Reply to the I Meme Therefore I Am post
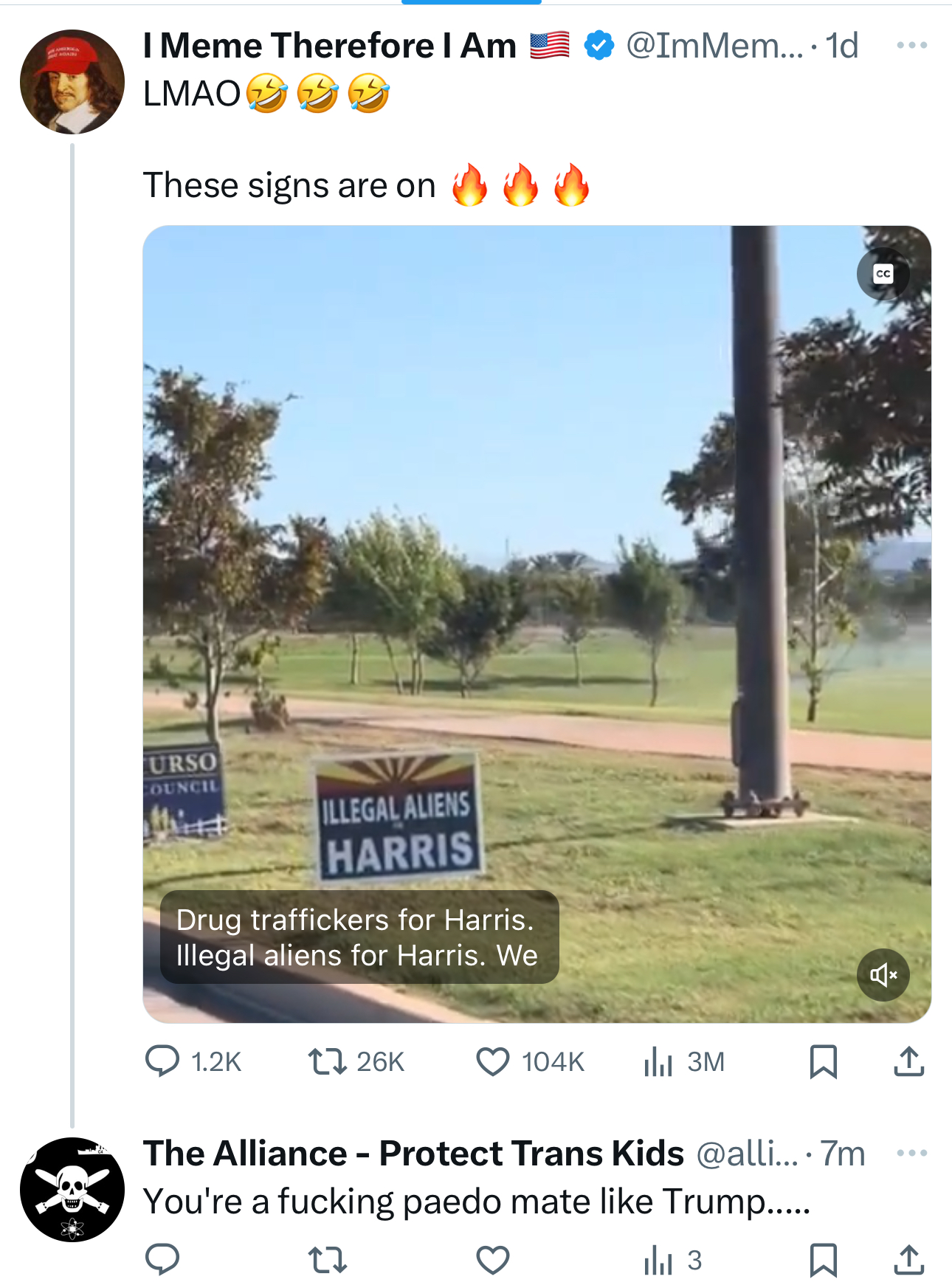The width and height of the screenshot is (952, 1285). click(163, 1061)
